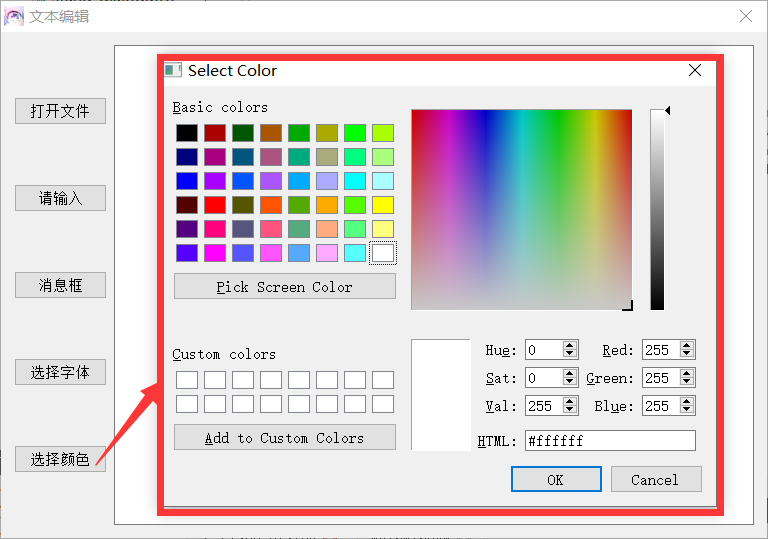Viewport: 768px width, 539px height.
Task: Decrease the Hue value with down arrow
Action: coord(569,354)
